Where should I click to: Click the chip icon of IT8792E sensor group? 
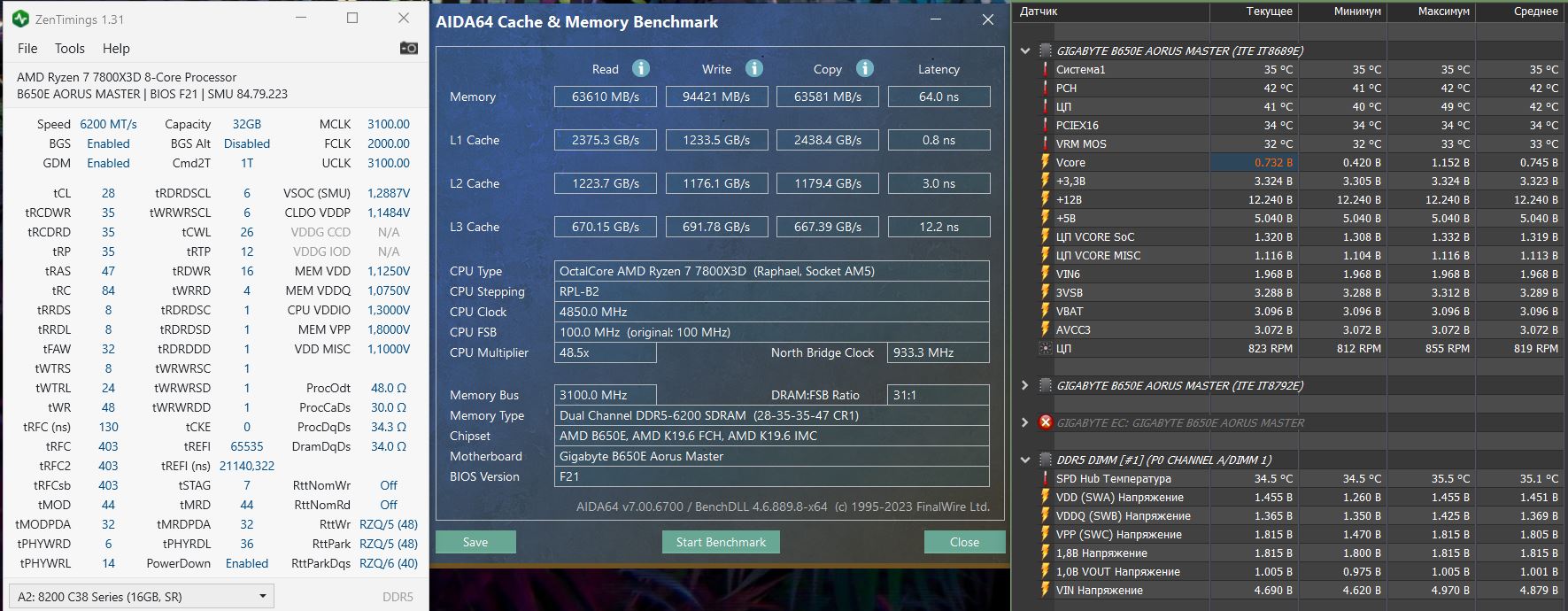coord(1045,385)
